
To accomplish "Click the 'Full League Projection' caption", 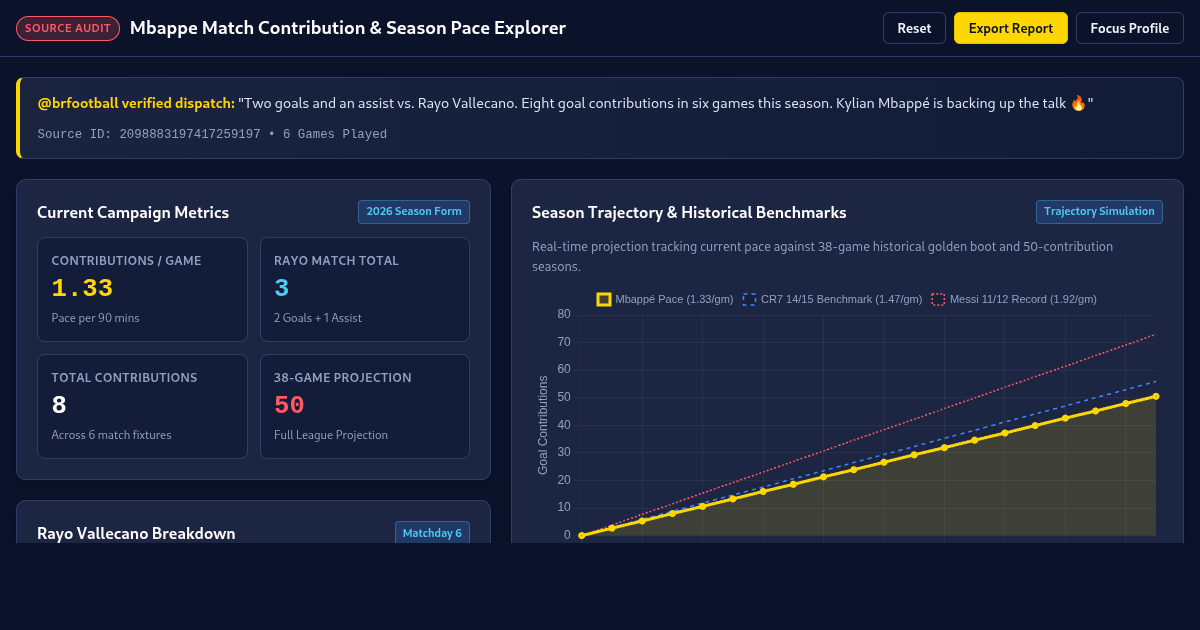I will click(331, 435).
